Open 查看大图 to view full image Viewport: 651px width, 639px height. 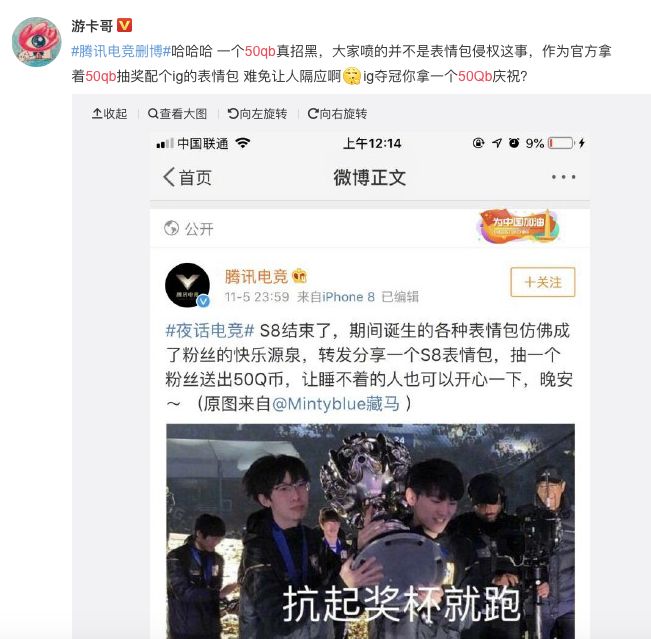pyautogui.click(x=177, y=113)
